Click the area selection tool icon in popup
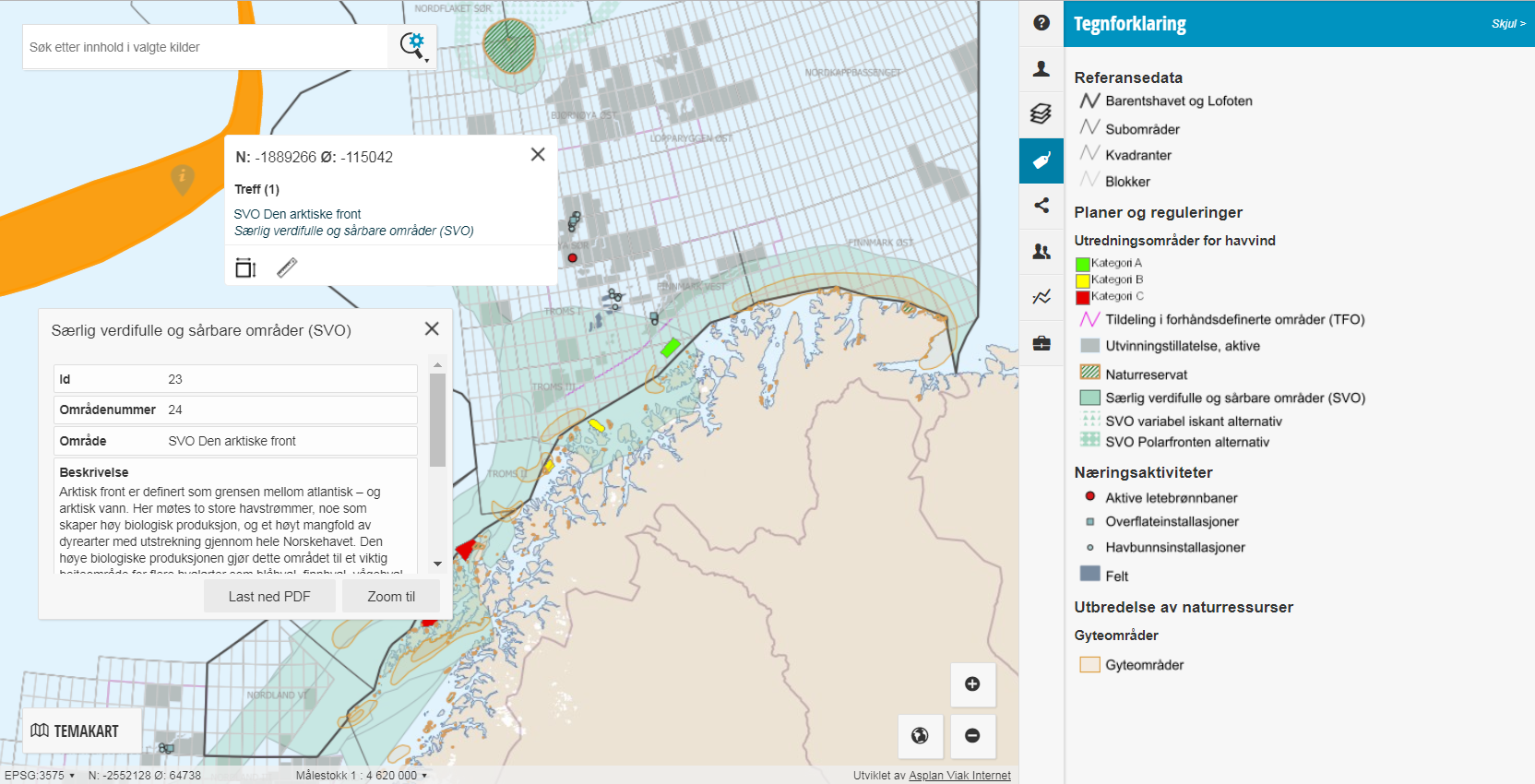Viewport: 1535px width, 784px height. pos(245,267)
